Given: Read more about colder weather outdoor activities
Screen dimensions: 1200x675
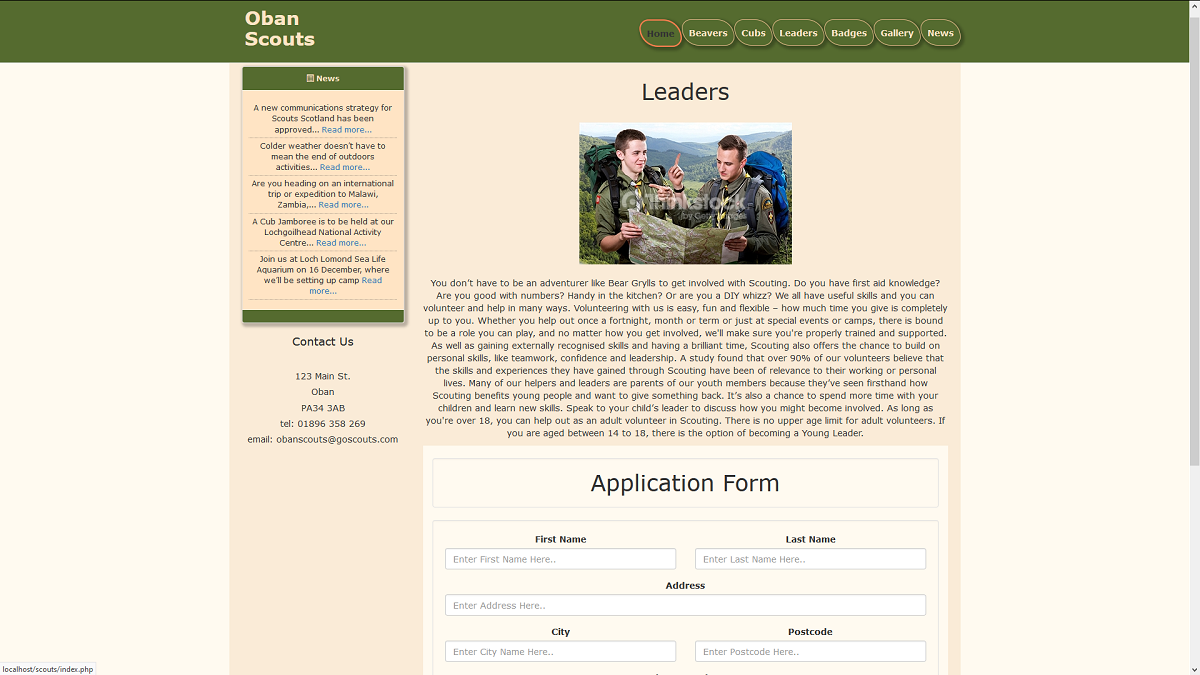Looking at the screenshot, I should pyautogui.click(x=343, y=167).
